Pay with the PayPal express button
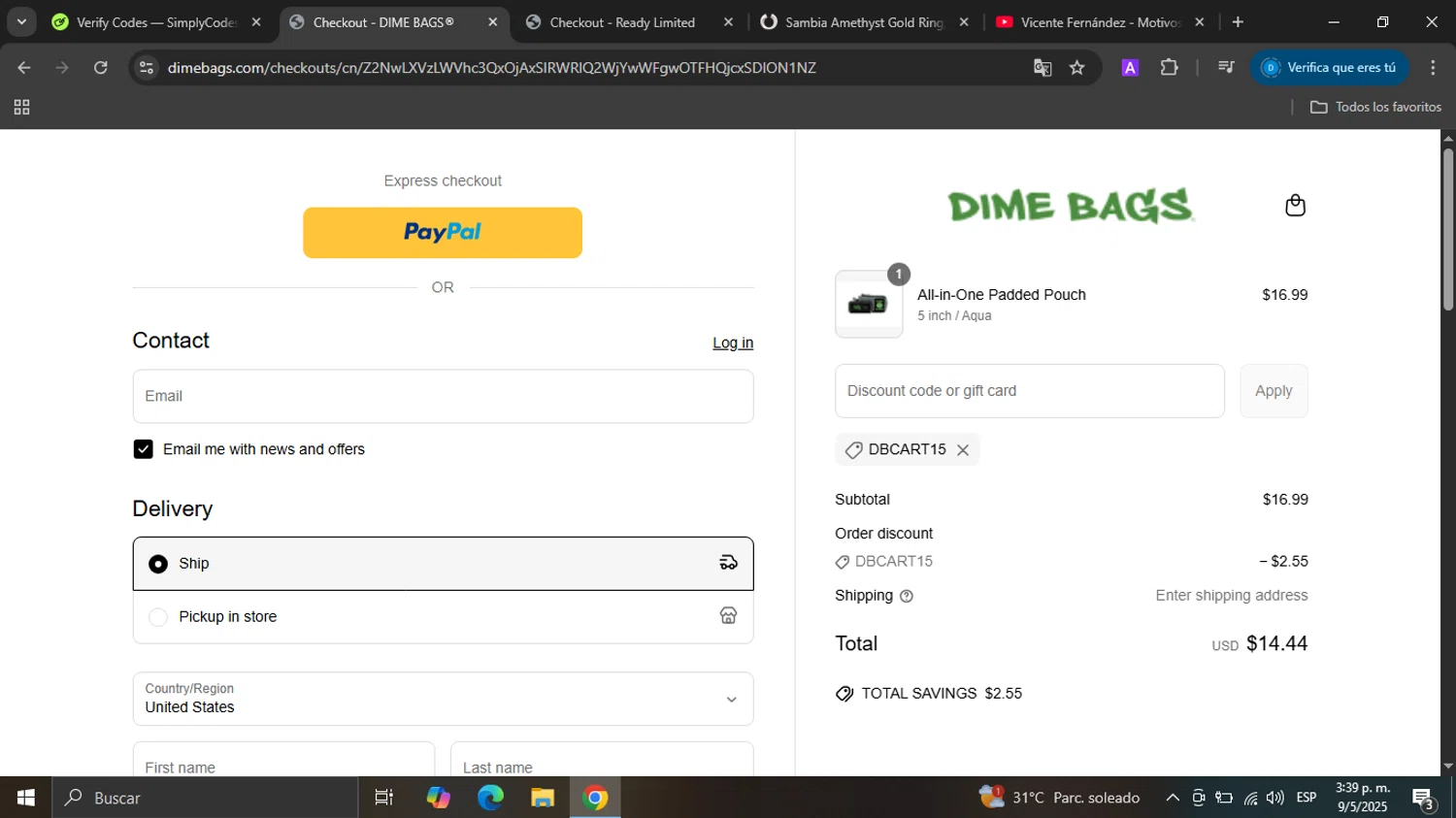Image resolution: width=1456 pixels, height=818 pixels. (x=443, y=233)
